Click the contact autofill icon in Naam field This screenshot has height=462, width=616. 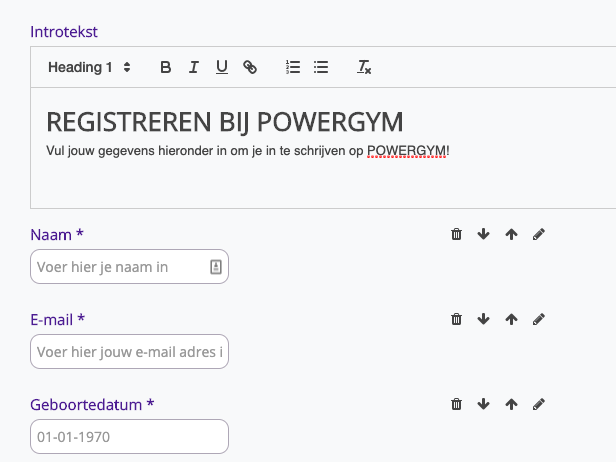tap(216, 267)
